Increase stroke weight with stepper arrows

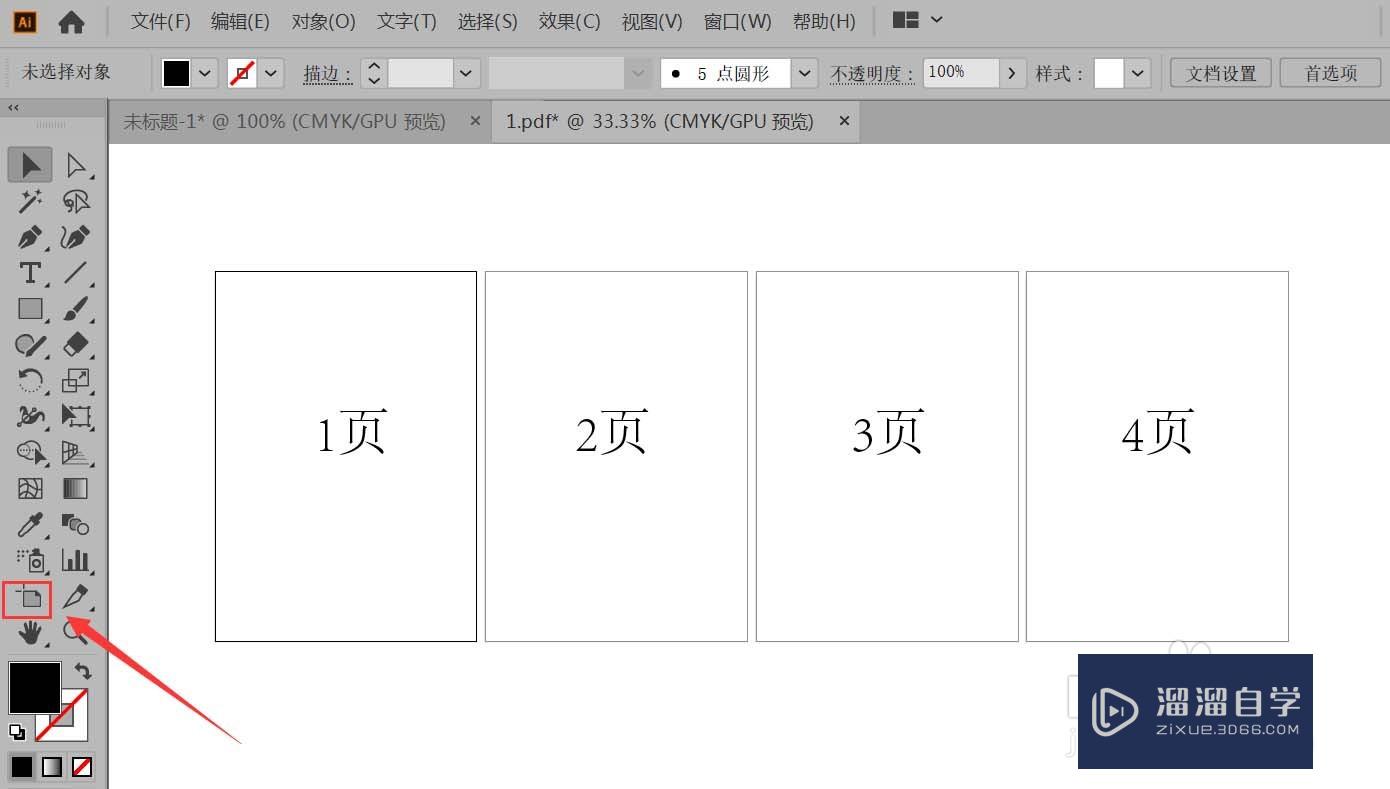click(374, 66)
